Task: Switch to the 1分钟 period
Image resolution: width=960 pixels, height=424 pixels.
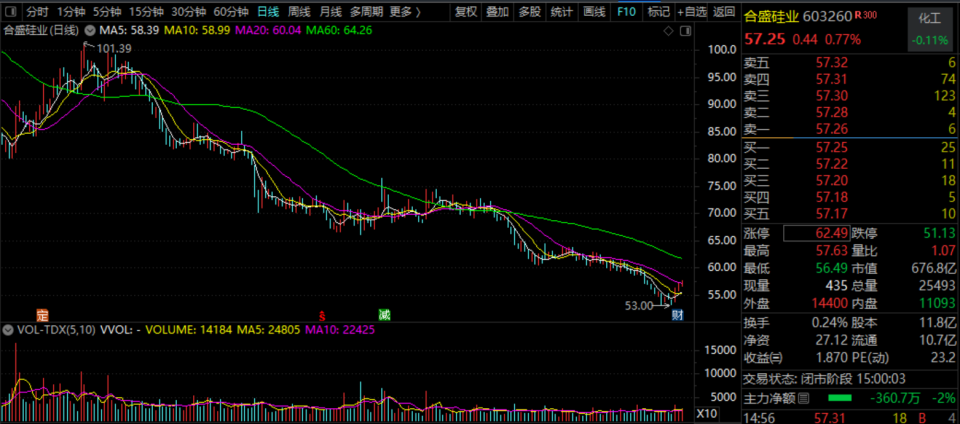Action: coord(70,11)
